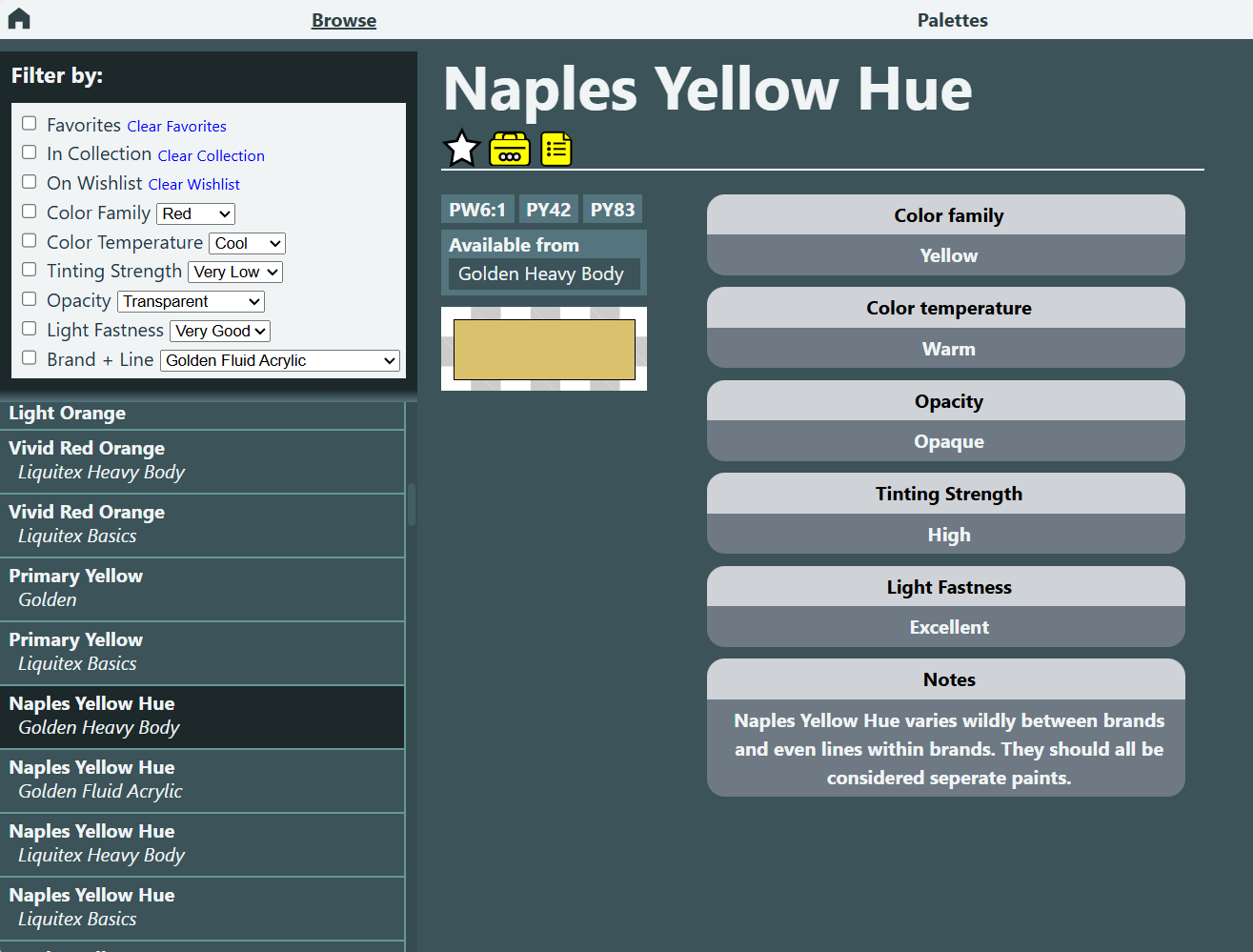Select pigment tag PY42
Viewport: 1253px width, 952px height.
point(549,210)
